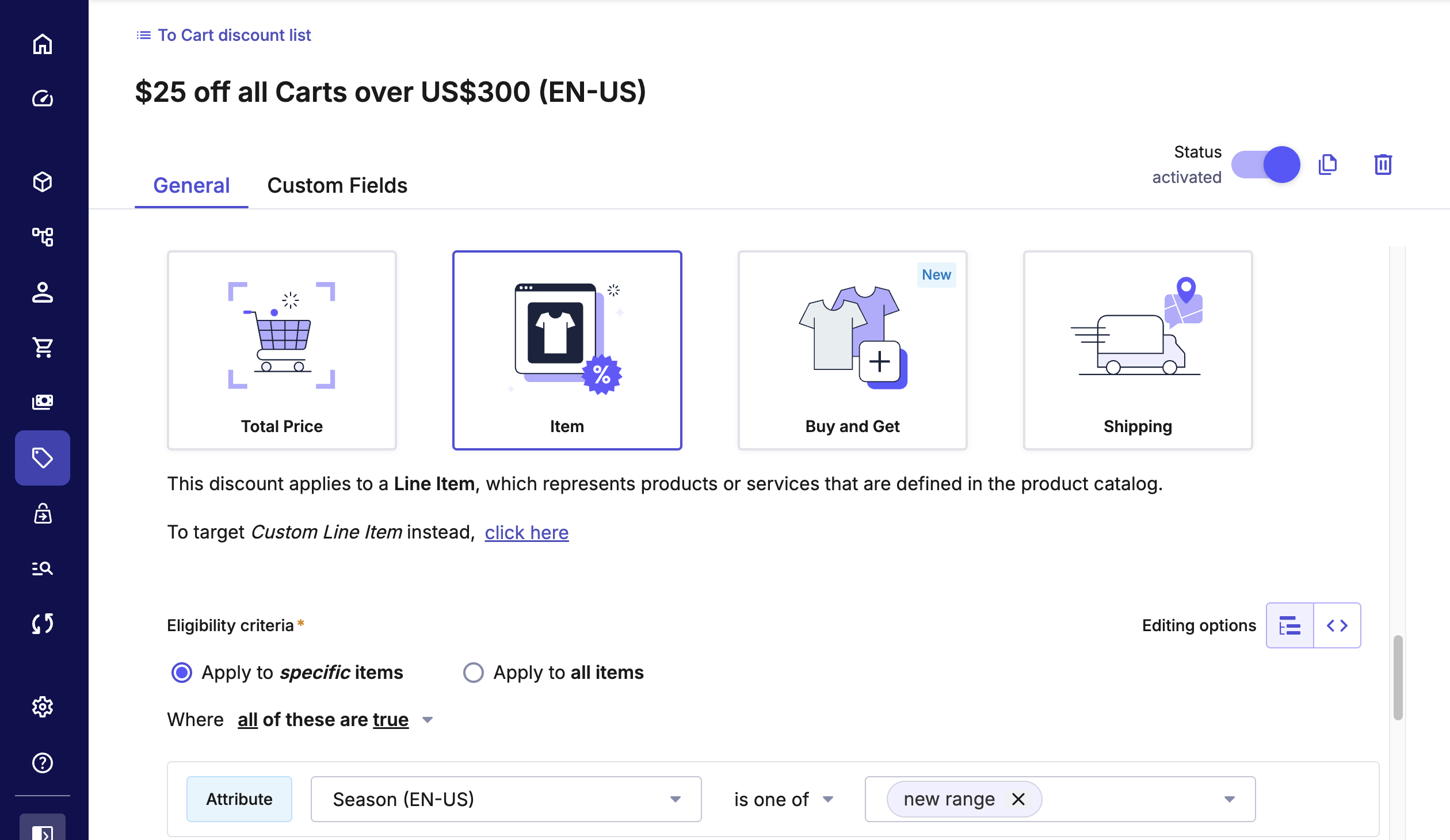Screen dimensions: 1450x840
Task: Choose the Buy and Get discount card
Action: click(852, 350)
